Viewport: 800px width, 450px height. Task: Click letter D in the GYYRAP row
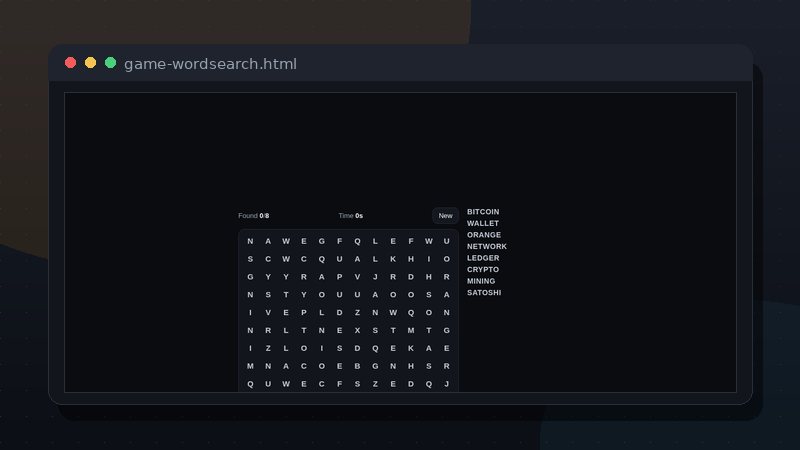[x=411, y=277]
